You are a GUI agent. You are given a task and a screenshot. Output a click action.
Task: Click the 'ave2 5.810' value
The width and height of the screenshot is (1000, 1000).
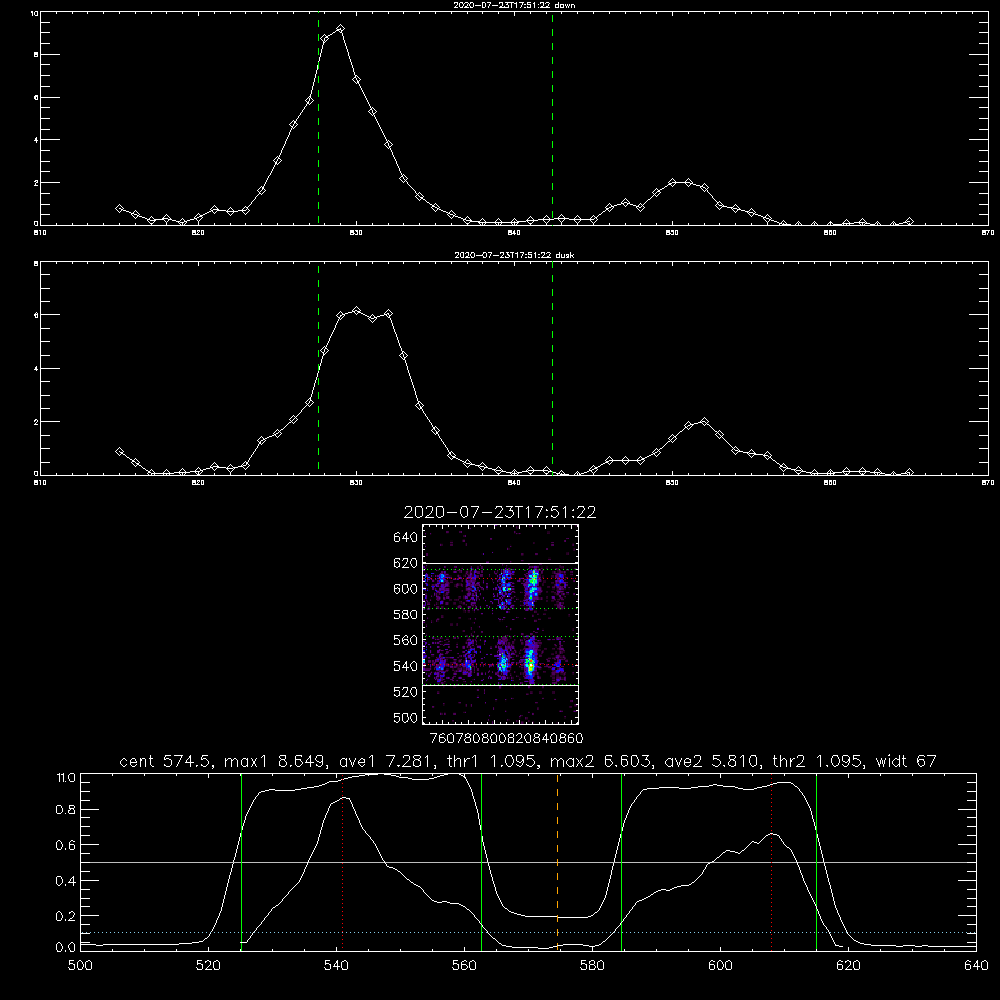(x=712, y=761)
